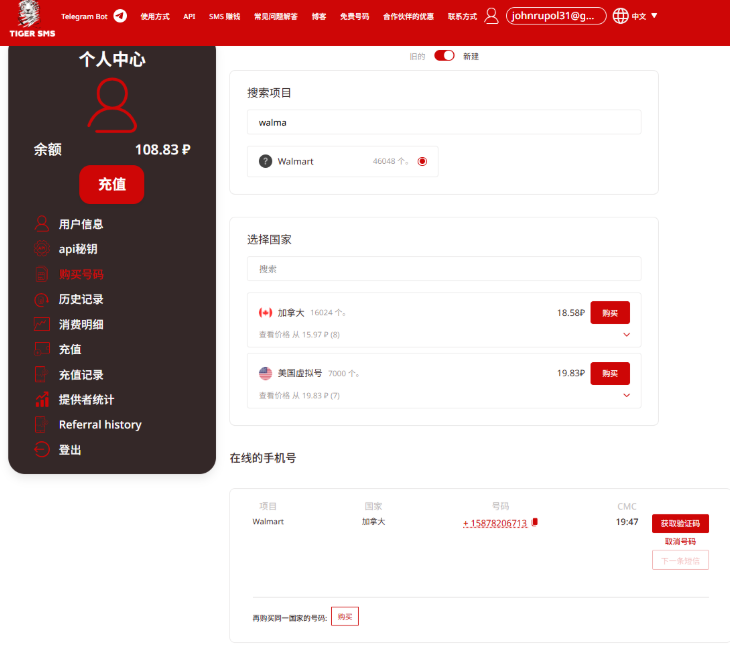The width and height of the screenshot is (730, 647).
Task: Open the johnrupol31 account dropdown
Action: (x=556, y=16)
